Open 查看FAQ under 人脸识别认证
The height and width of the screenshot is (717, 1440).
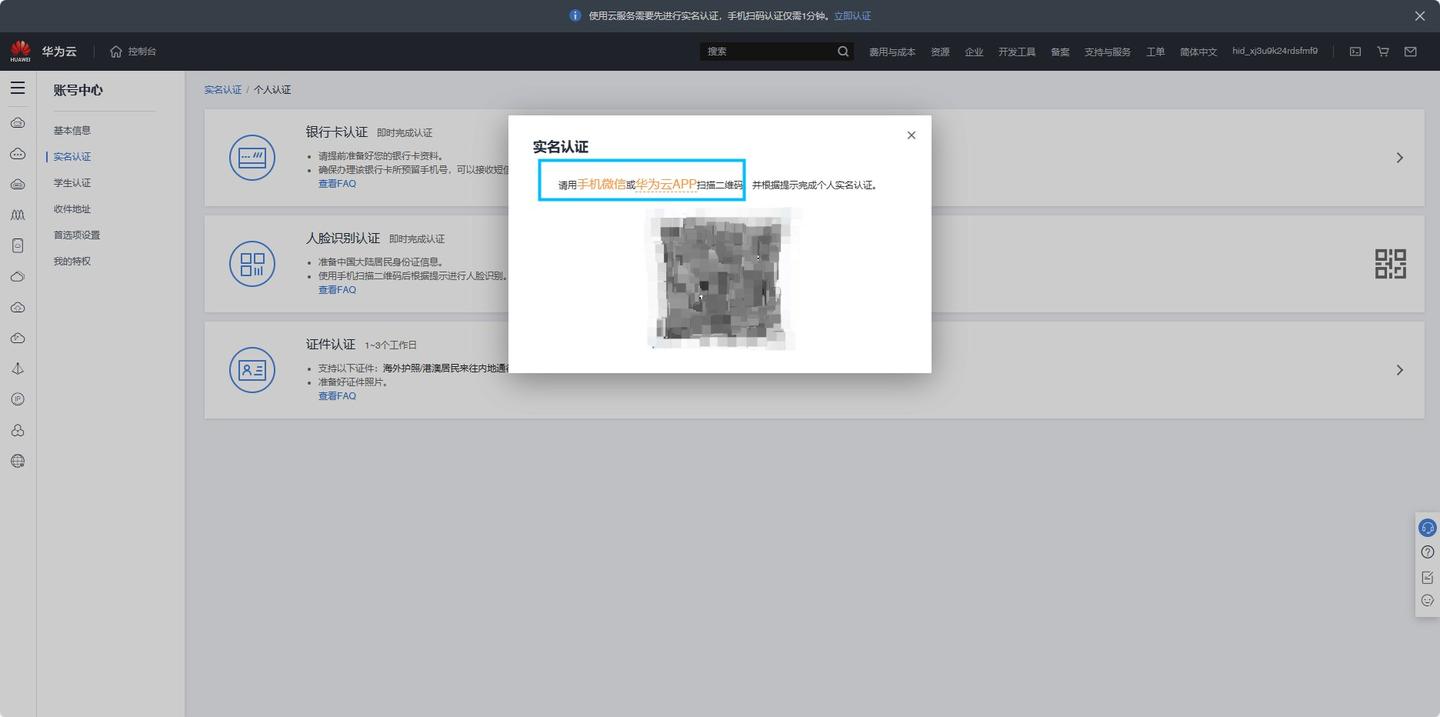337,290
